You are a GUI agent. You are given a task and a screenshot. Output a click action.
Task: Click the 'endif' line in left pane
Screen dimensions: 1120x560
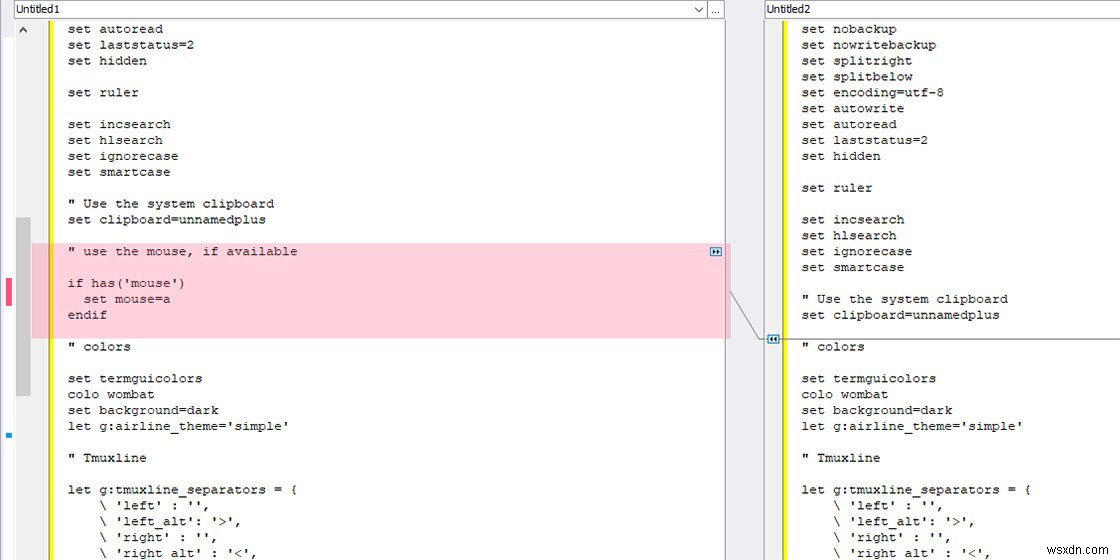(87, 315)
